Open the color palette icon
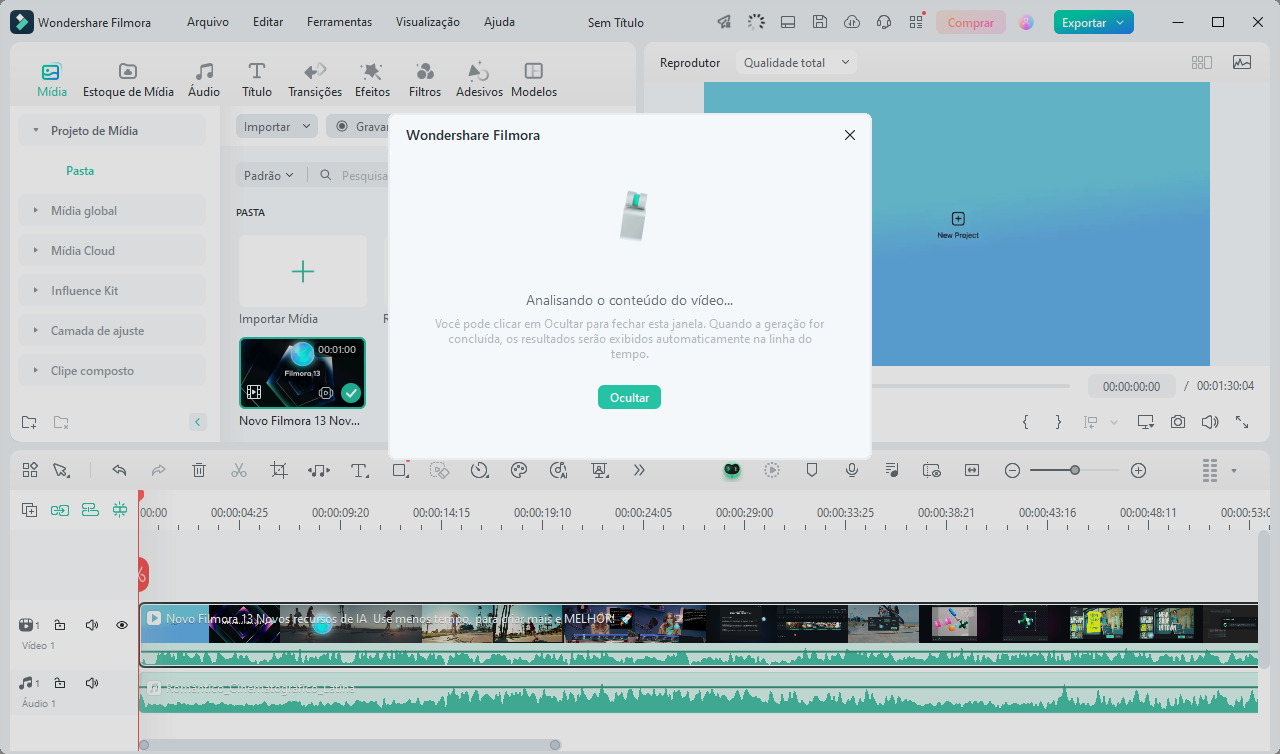The height and width of the screenshot is (754, 1280). tap(519, 470)
